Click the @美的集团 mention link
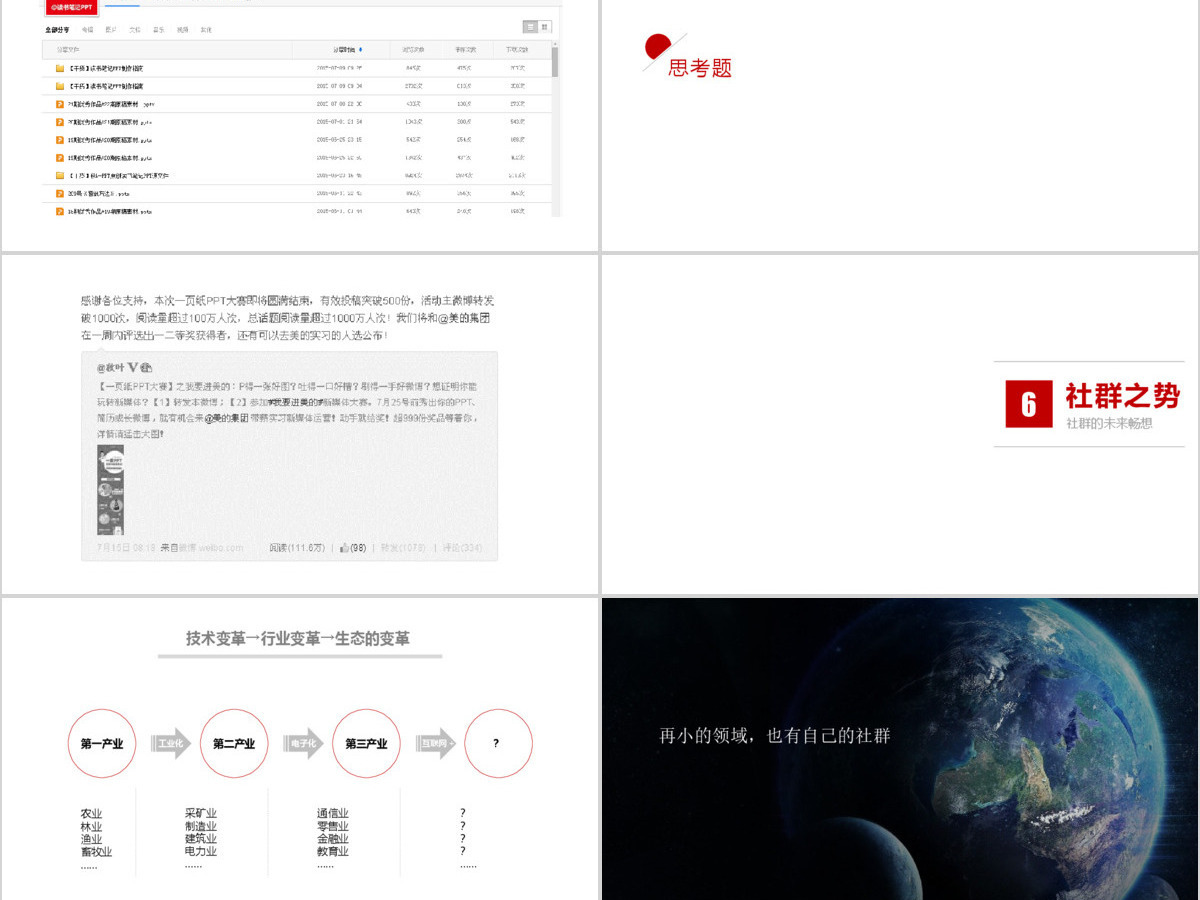Screen dimensions: 1200x900 (x=227, y=419)
